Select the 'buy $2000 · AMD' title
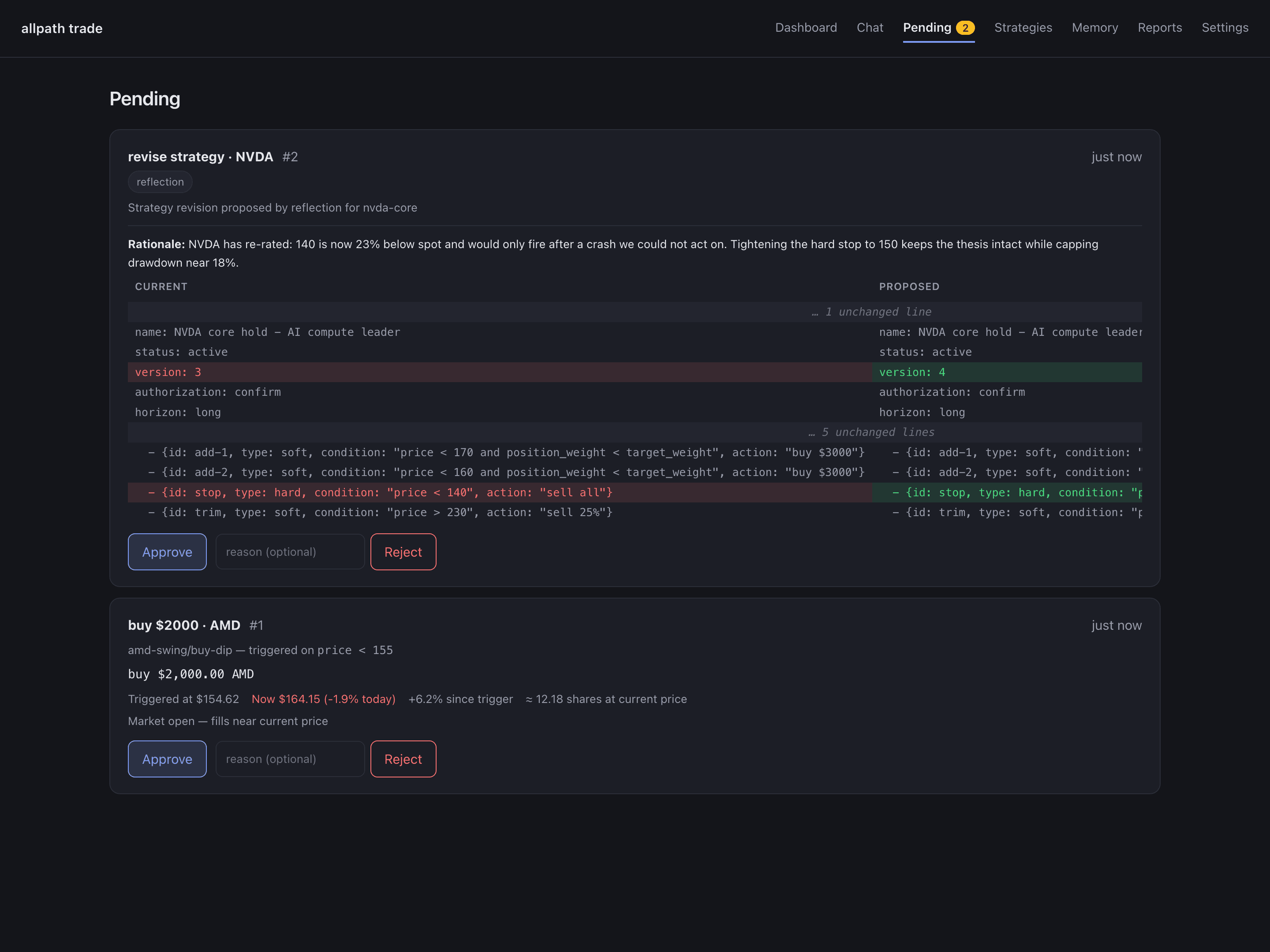This screenshot has height=952, width=1270. coord(184,625)
